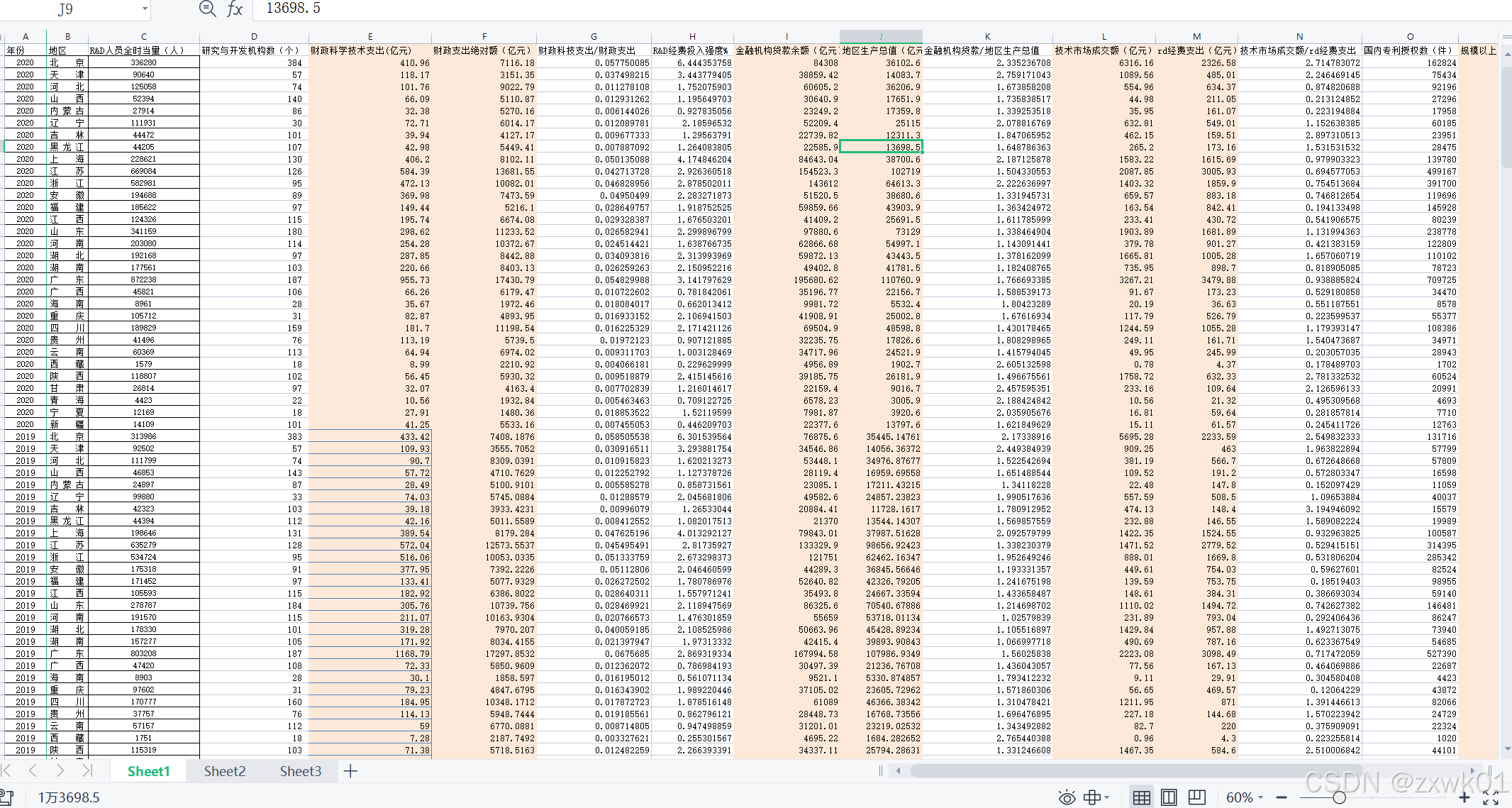Expand the 60% zoom level dropdown
This screenshot has width=1512, height=808.
click(1261, 797)
